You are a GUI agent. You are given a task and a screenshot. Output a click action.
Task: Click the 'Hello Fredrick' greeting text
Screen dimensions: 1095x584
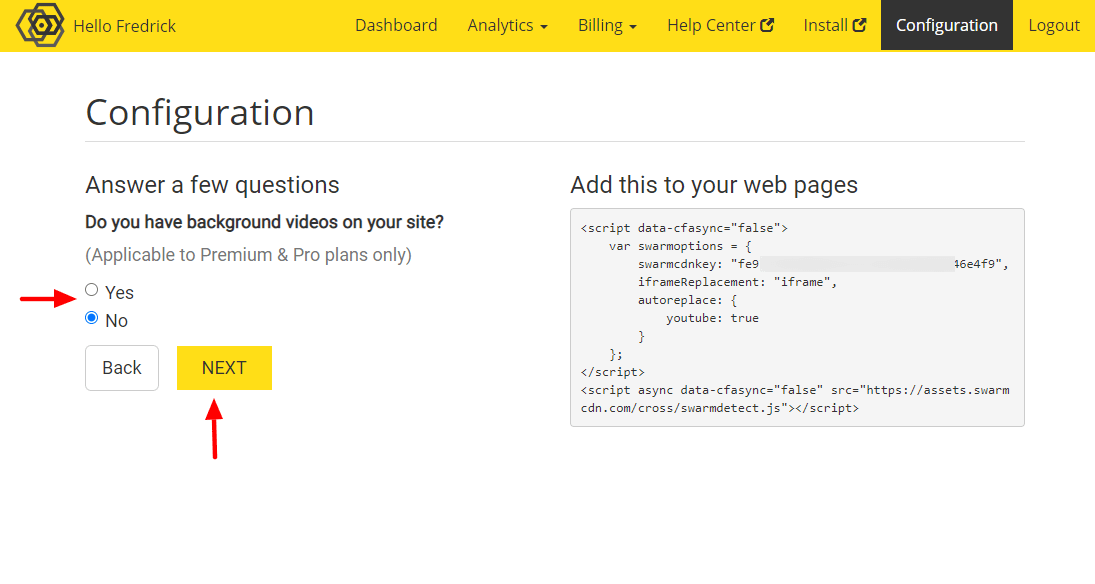124,26
